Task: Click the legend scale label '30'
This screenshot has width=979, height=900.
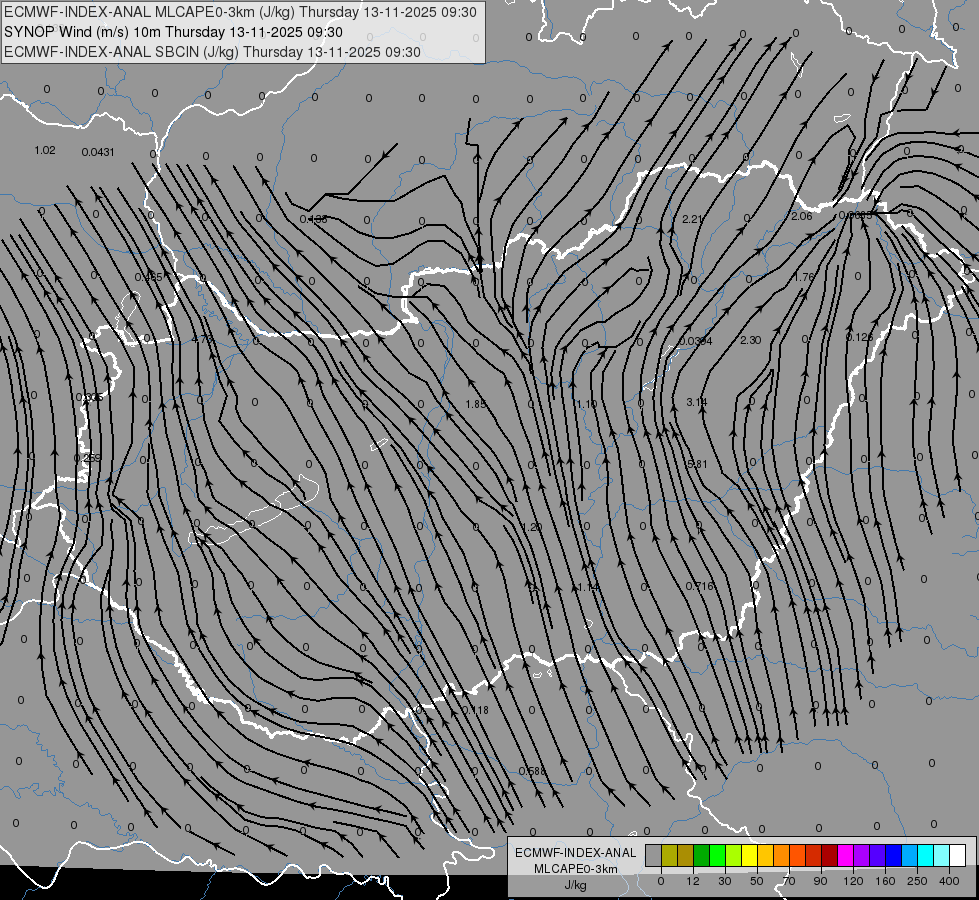Action: click(x=725, y=881)
